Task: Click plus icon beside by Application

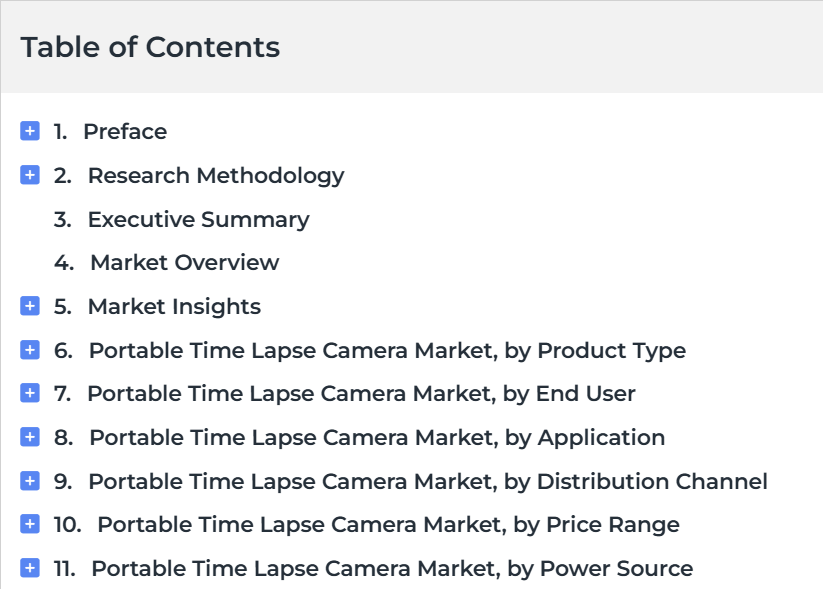Action: tap(30, 437)
